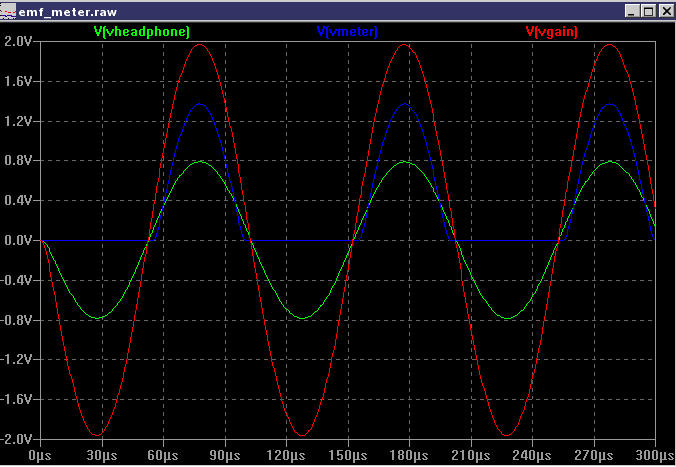Click the 2.0V vertical axis label
The width and height of the screenshot is (676, 467).
[x=18, y=41]
